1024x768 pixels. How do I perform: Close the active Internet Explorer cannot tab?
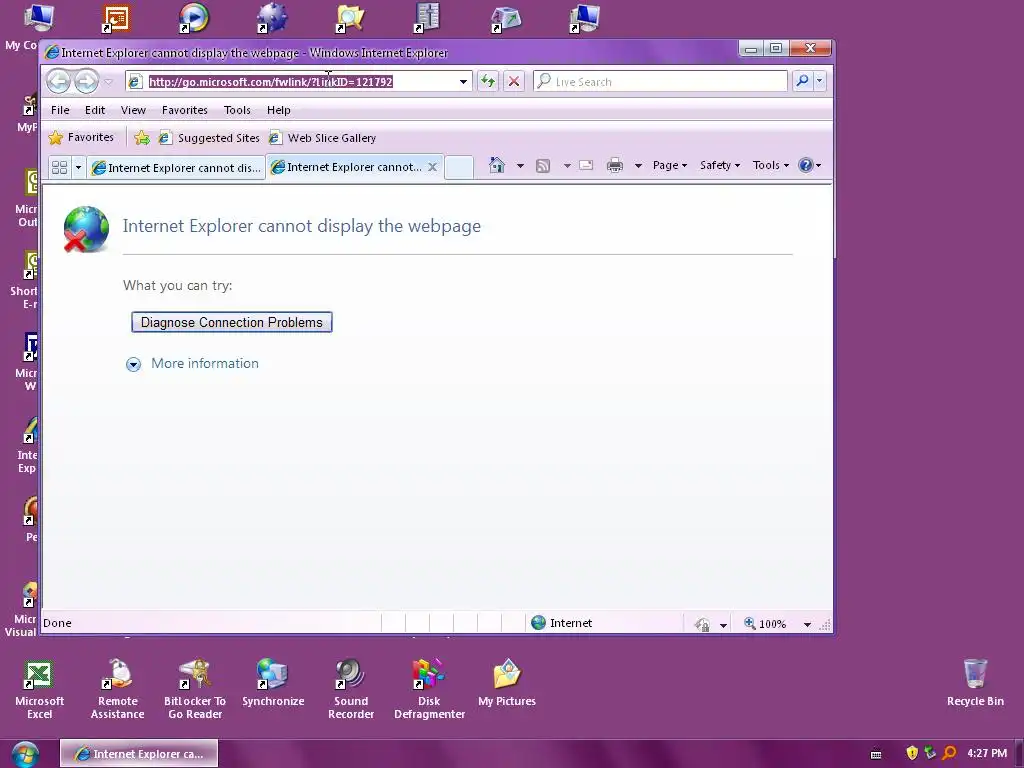point(432,167)
